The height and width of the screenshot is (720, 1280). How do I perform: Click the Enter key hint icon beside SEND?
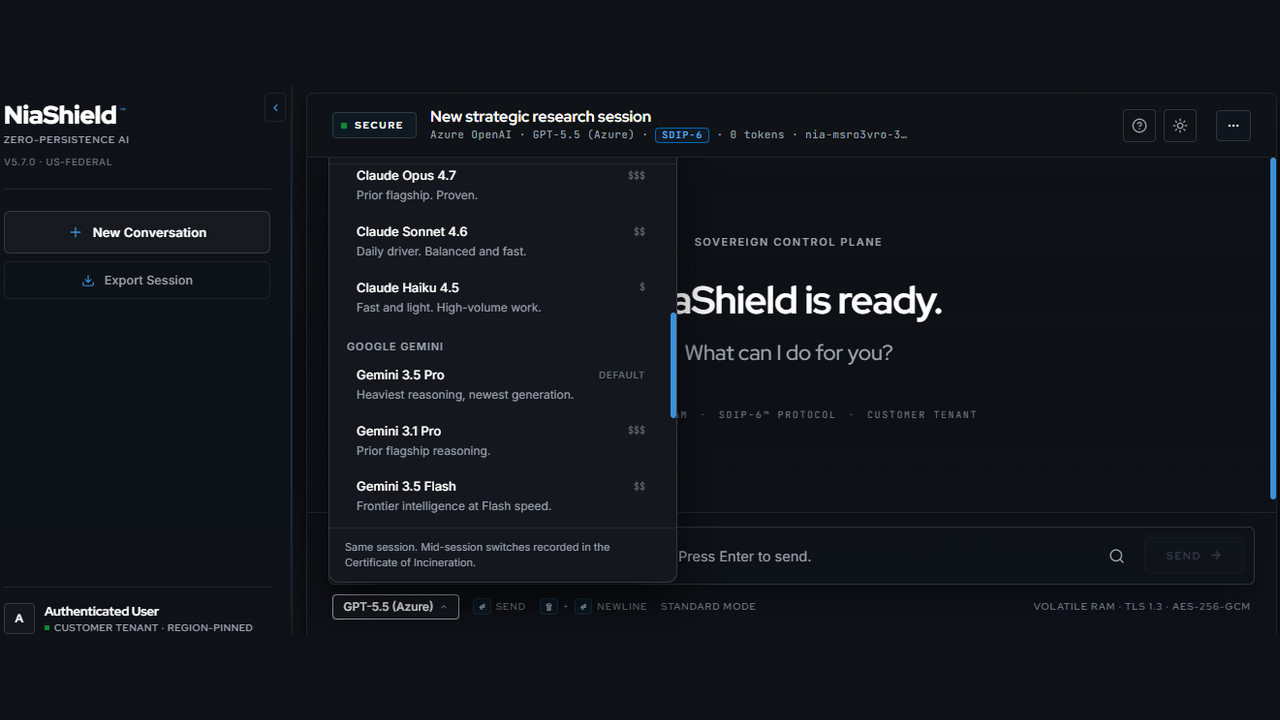(x=482, y=606)
